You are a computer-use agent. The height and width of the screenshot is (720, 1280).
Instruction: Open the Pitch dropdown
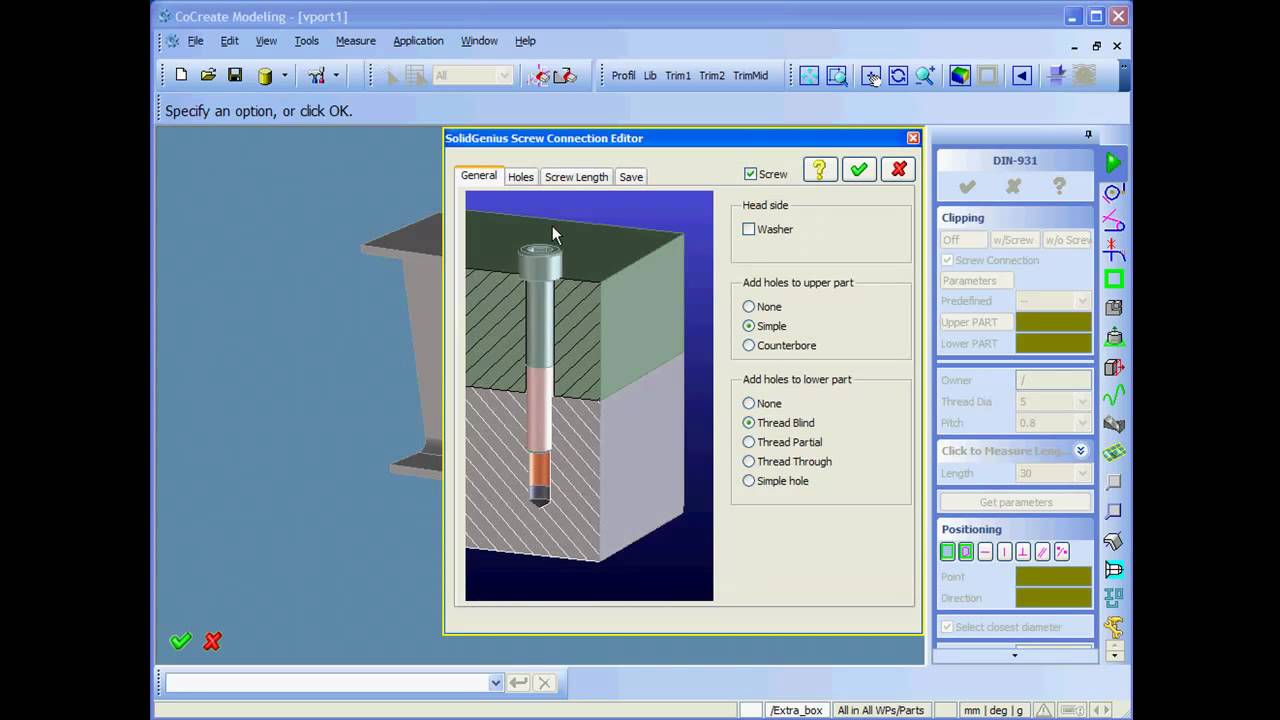pos(1082,423)
